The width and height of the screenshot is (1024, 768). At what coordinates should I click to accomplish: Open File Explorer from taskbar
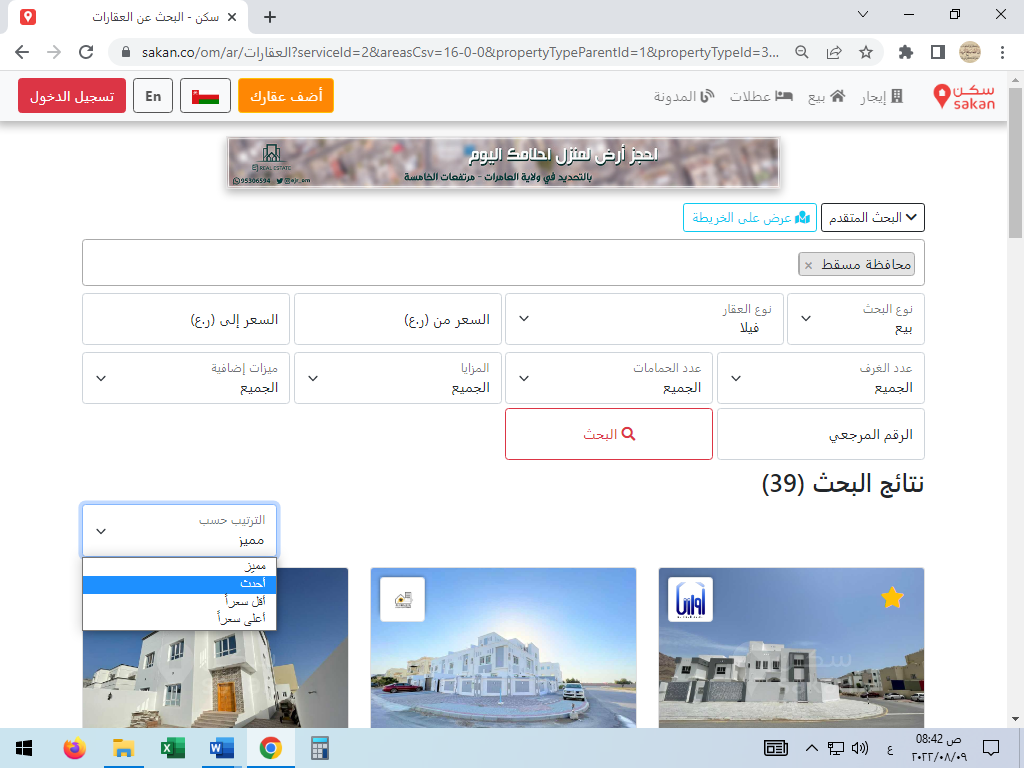tap(123, 748)
